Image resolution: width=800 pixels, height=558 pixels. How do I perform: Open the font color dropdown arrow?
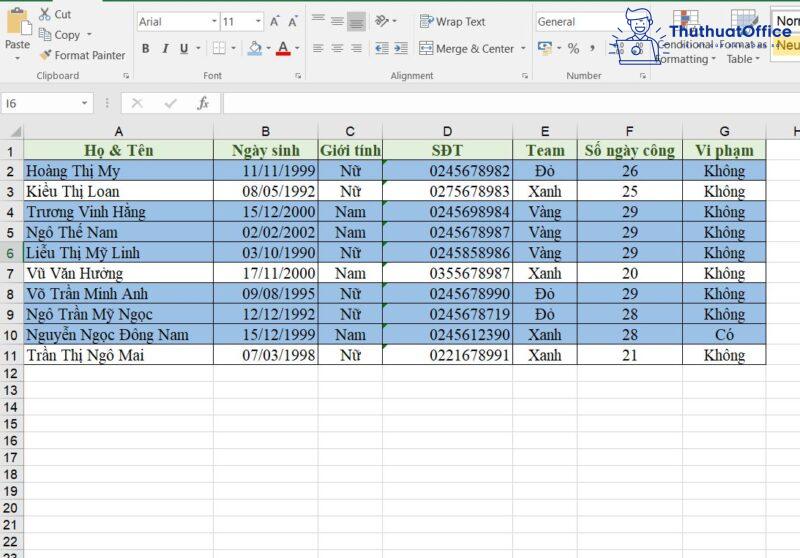pos(297,48)
